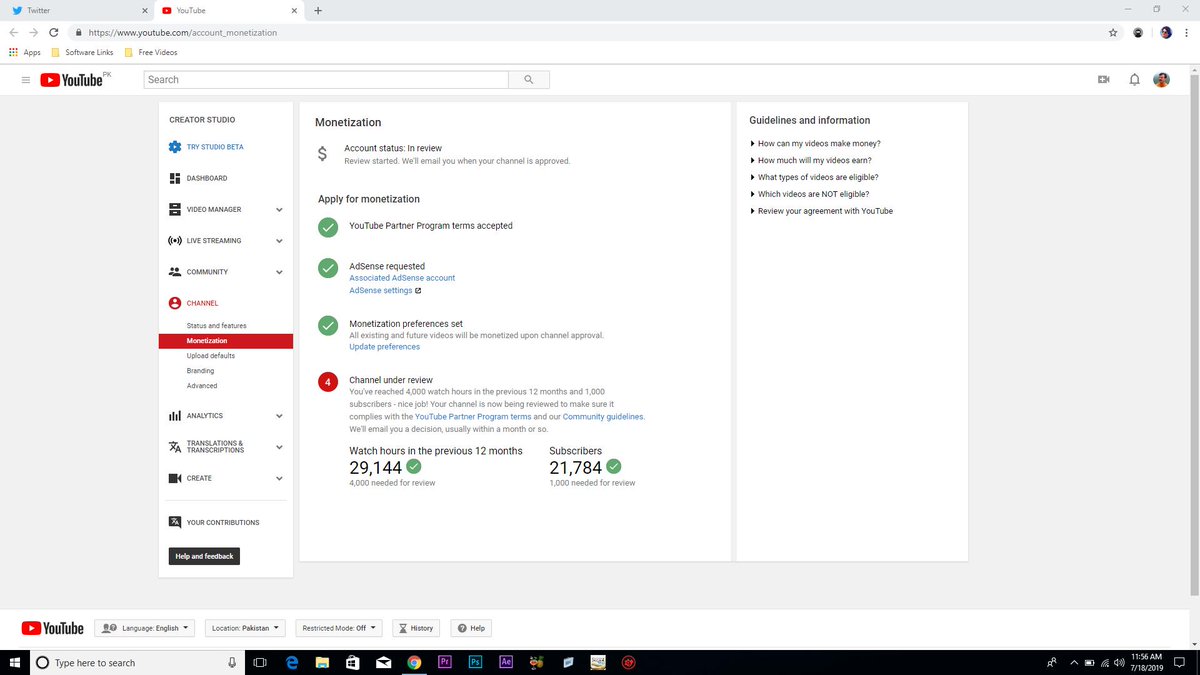1200x675 pixels.
Task: Click the taskbar search box
Action: (x=138, y=662)
